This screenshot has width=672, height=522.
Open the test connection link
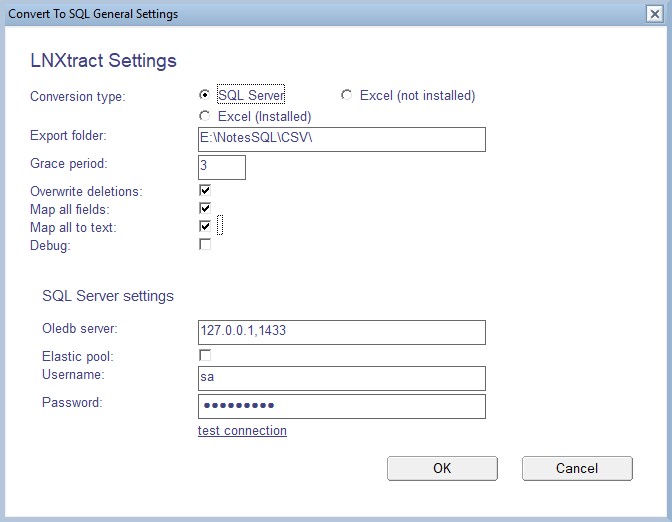pyautogui.click(x=242, y=431)
